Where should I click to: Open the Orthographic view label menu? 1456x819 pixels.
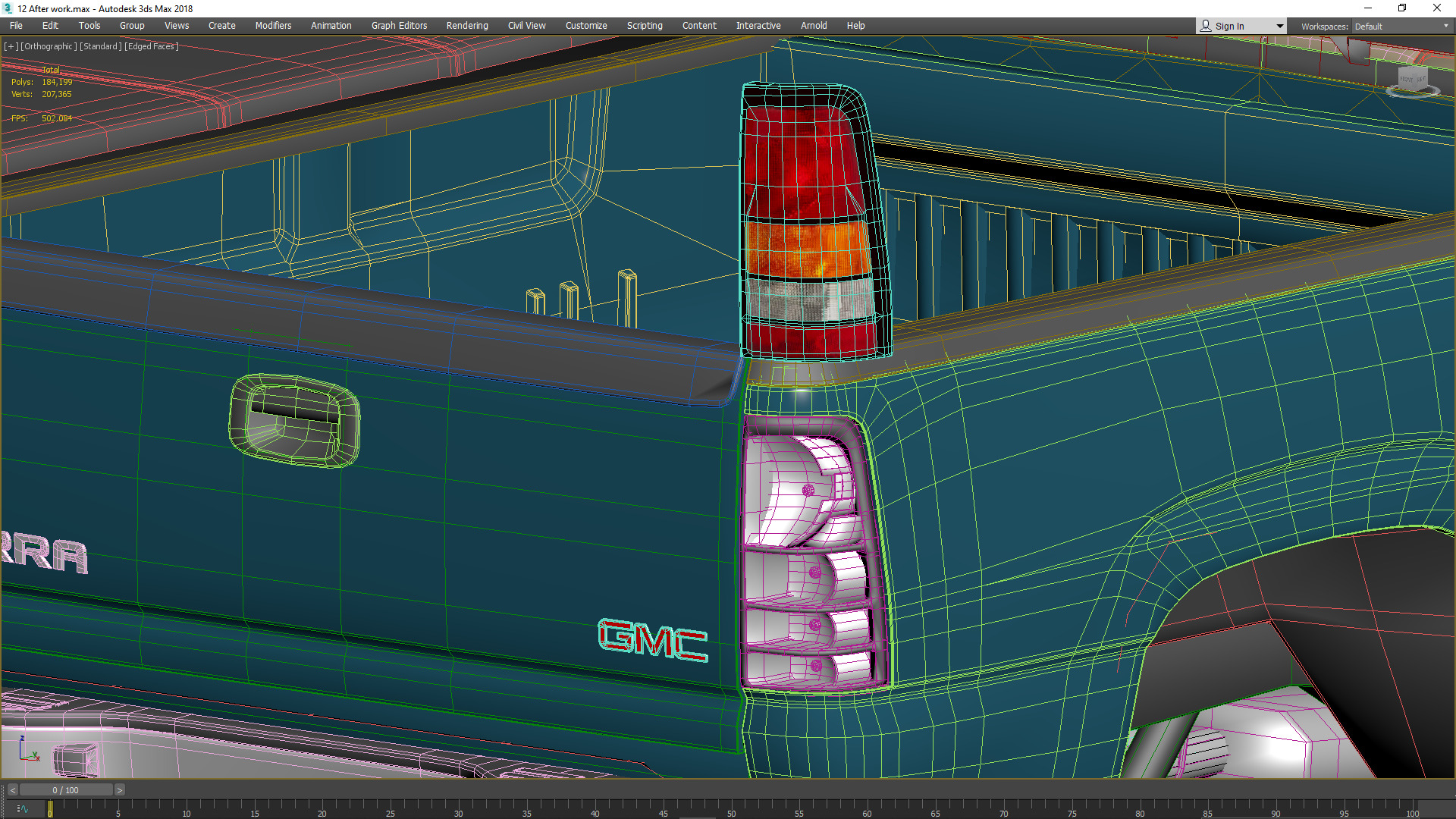pyautogui.click(x=49, y=46)
